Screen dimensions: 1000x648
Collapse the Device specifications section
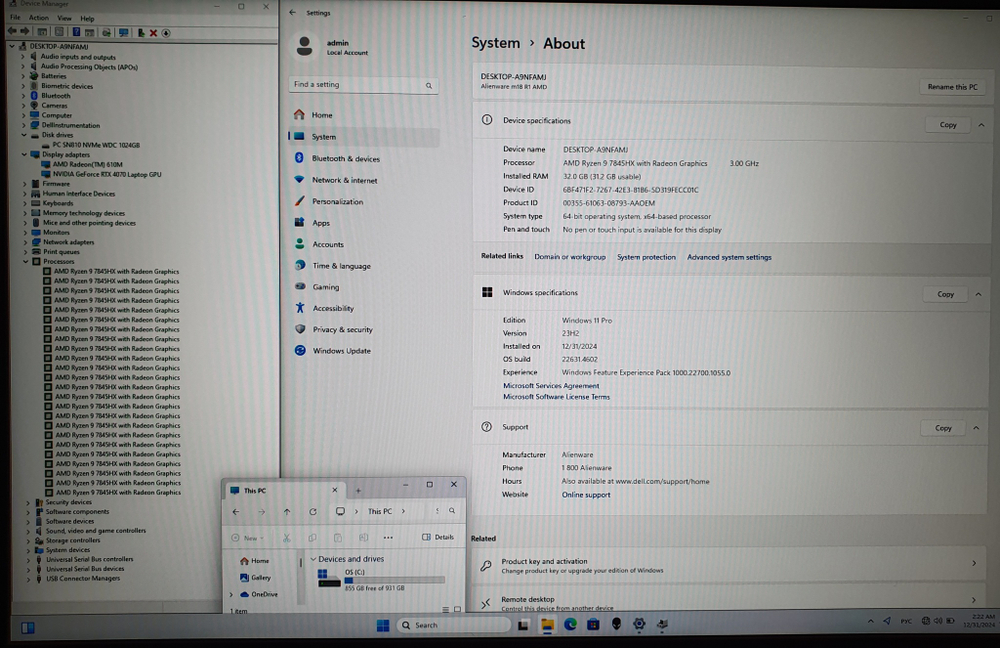(x=977, y=124)
